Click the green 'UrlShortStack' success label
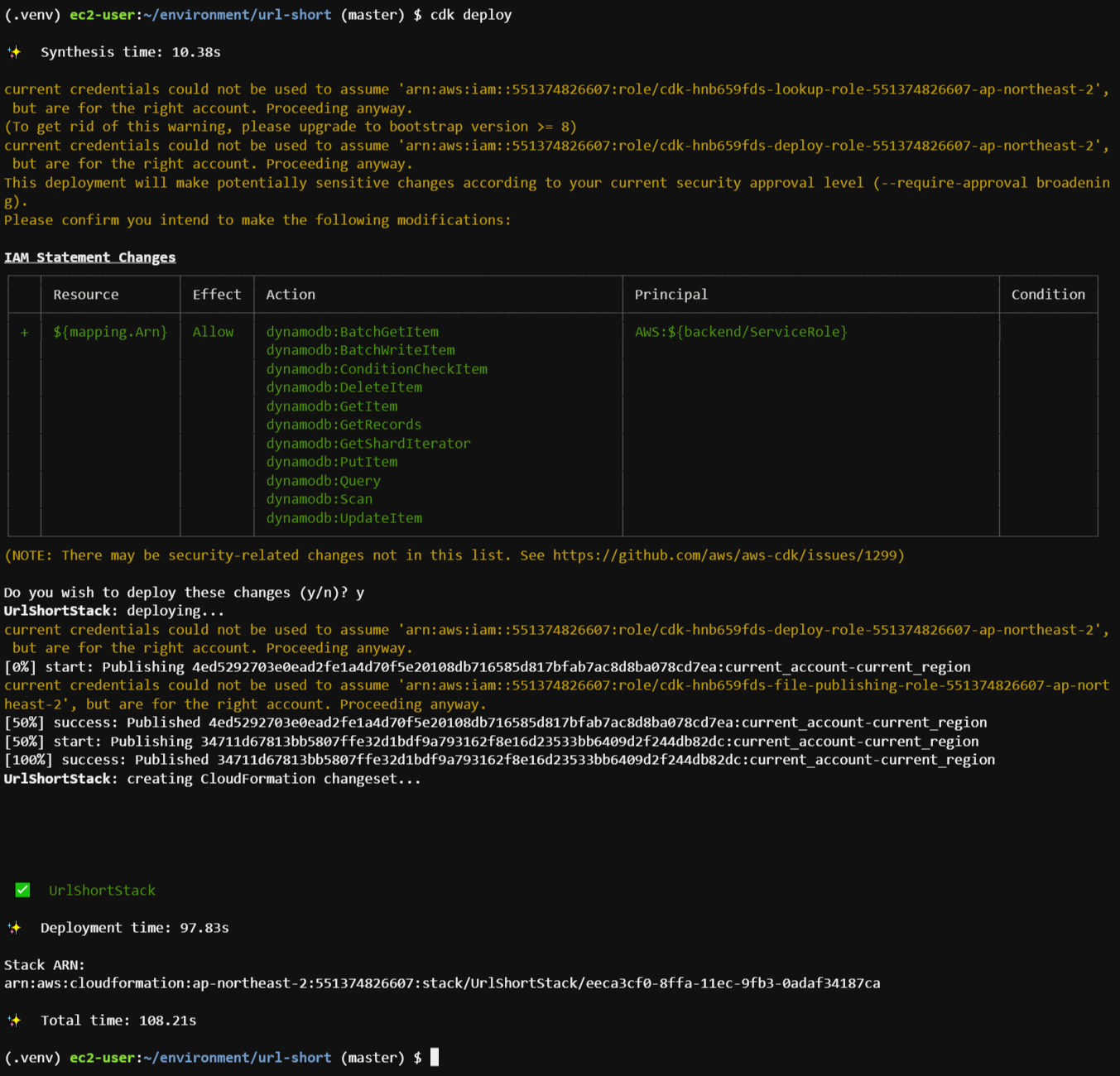The image size is (1120, 1076). pyautogui.click(x=102, y=891)
